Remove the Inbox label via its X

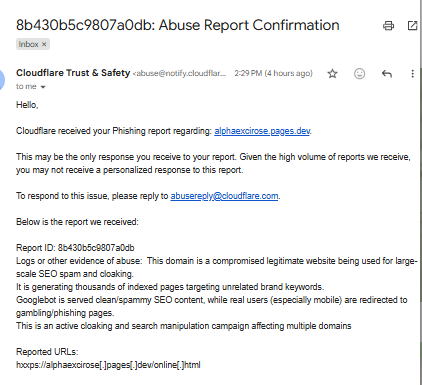(x=44, y=44)
